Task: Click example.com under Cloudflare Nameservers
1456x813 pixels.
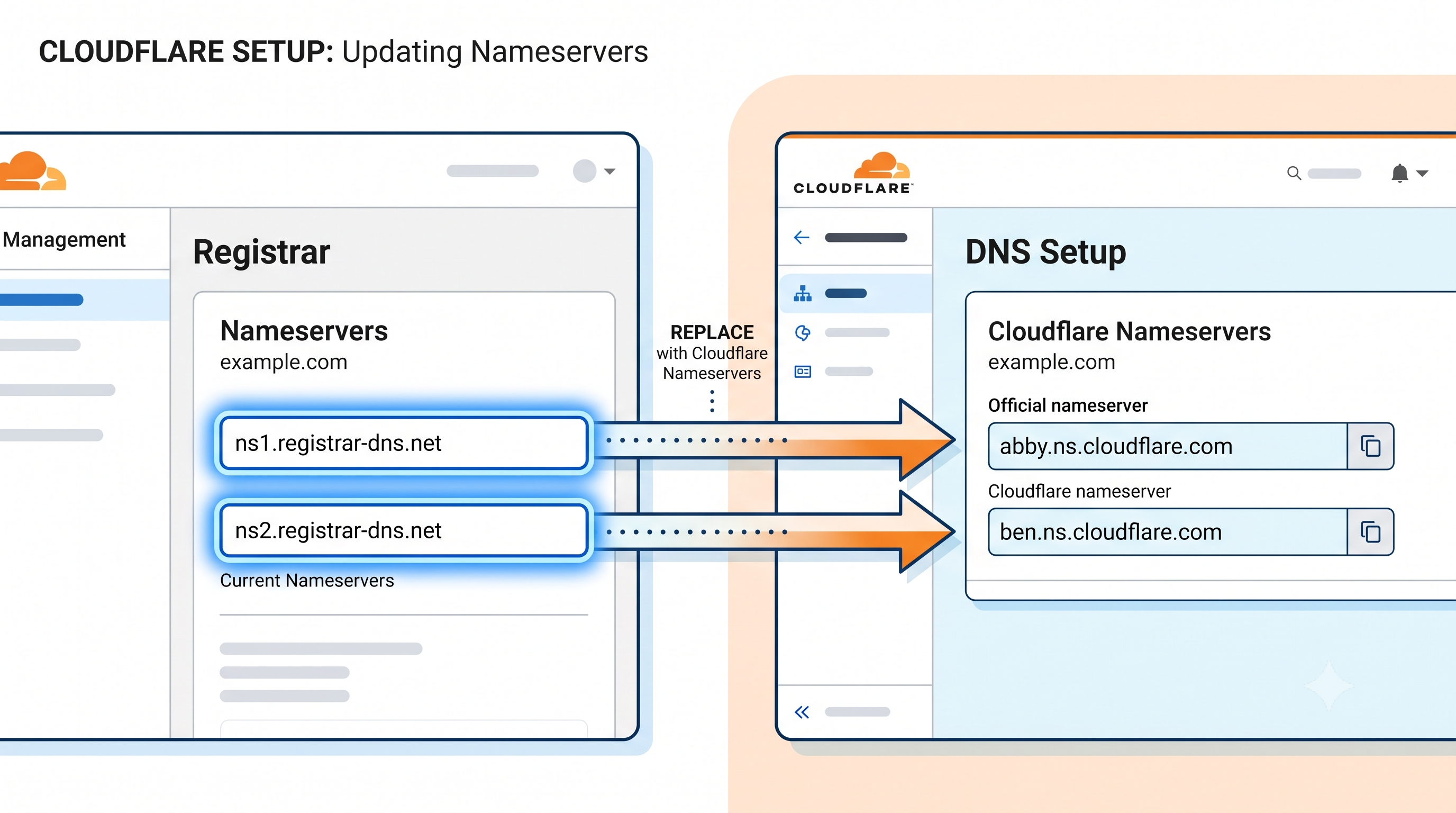Action: coord(1052,362)
